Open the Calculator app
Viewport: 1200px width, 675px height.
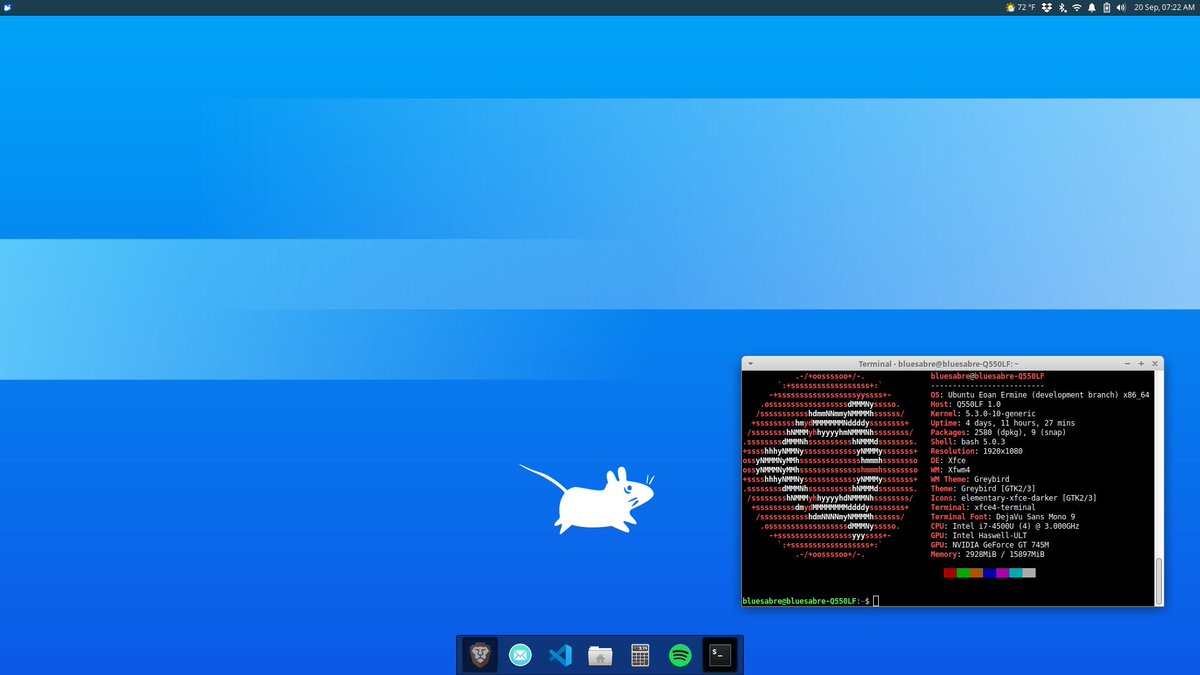(639, 655)
